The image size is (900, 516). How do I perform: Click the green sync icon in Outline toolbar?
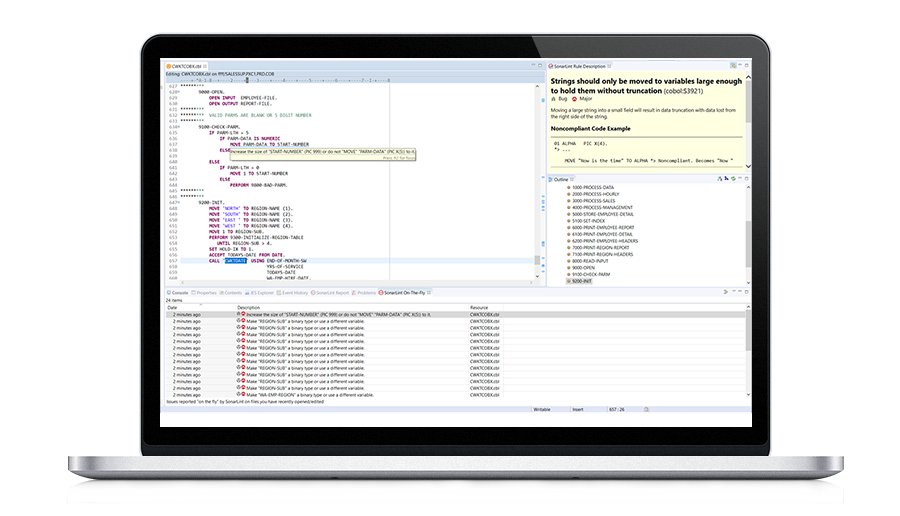click(733, 179)
